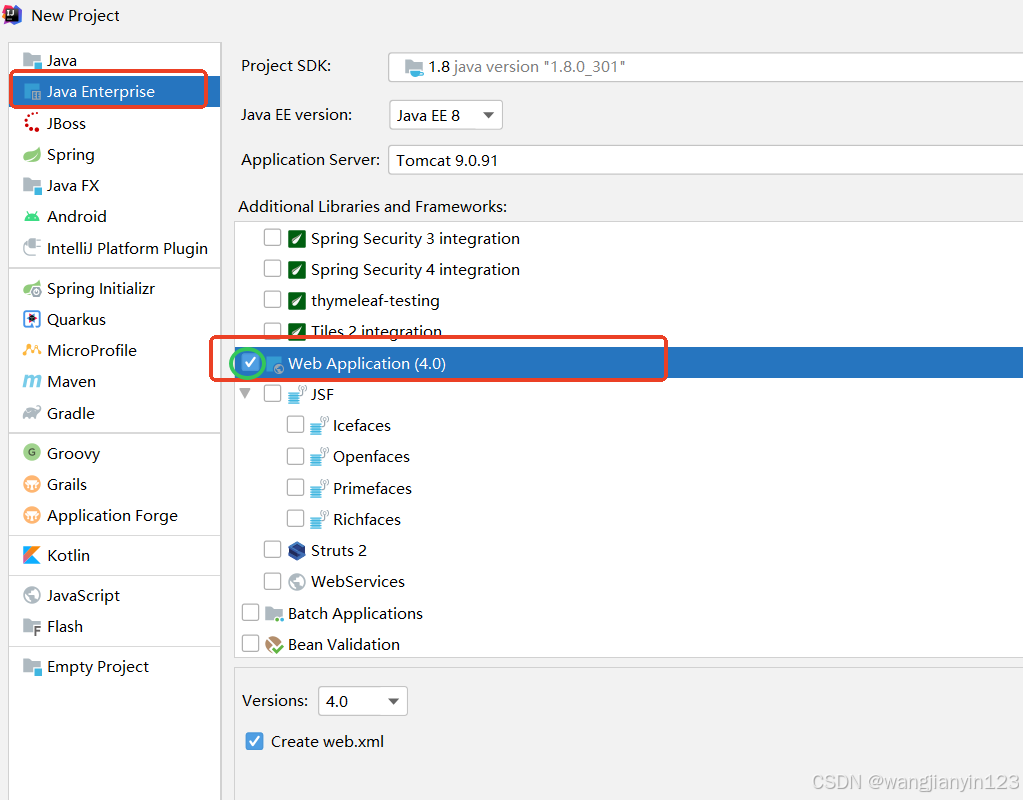Viewport: 1023px width, 800px height.
Task: Click the MicroProfile icon
Action: [32, 350]
